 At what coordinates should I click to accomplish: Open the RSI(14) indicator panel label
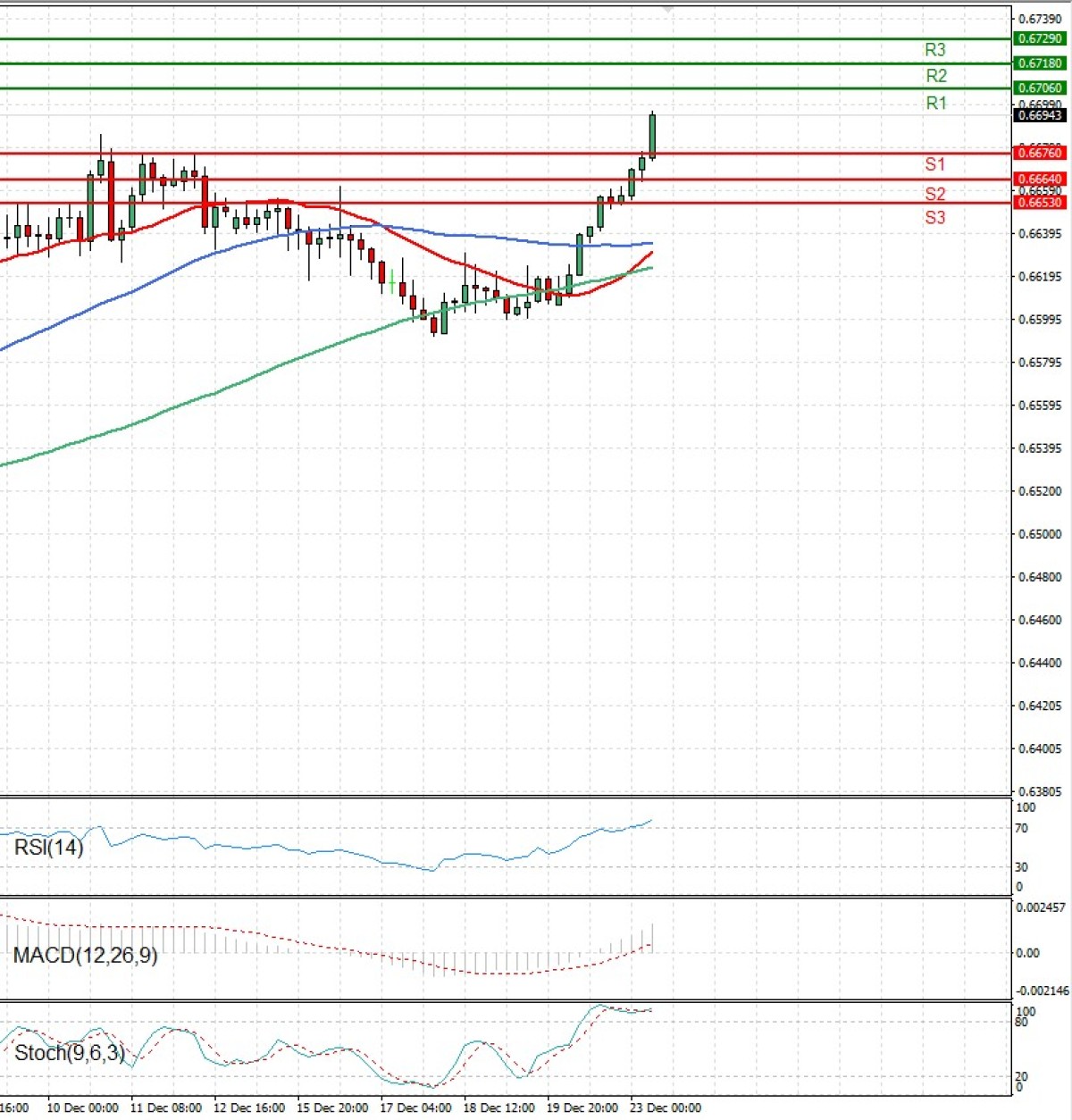tap(49, 848)
